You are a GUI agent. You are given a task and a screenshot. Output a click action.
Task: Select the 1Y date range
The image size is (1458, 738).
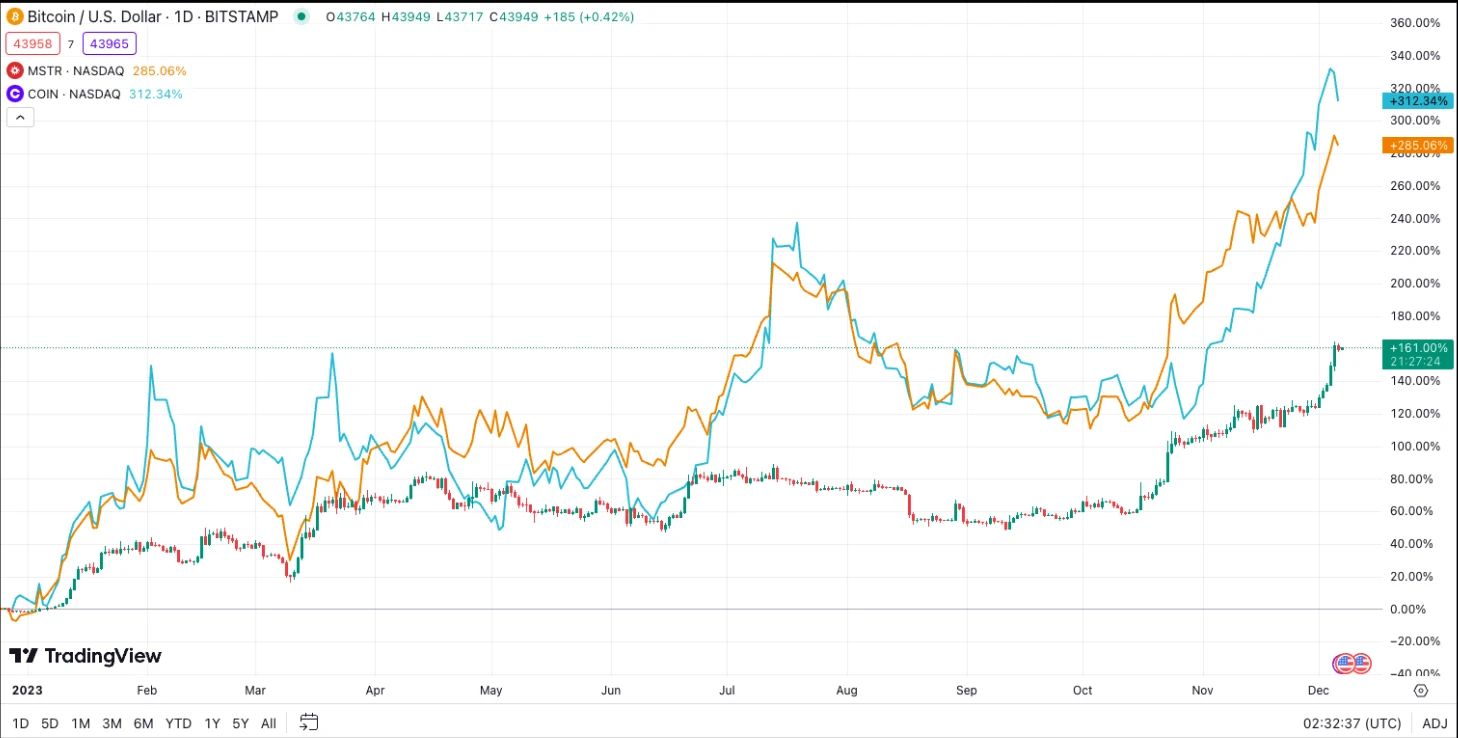tap(212, 723)
